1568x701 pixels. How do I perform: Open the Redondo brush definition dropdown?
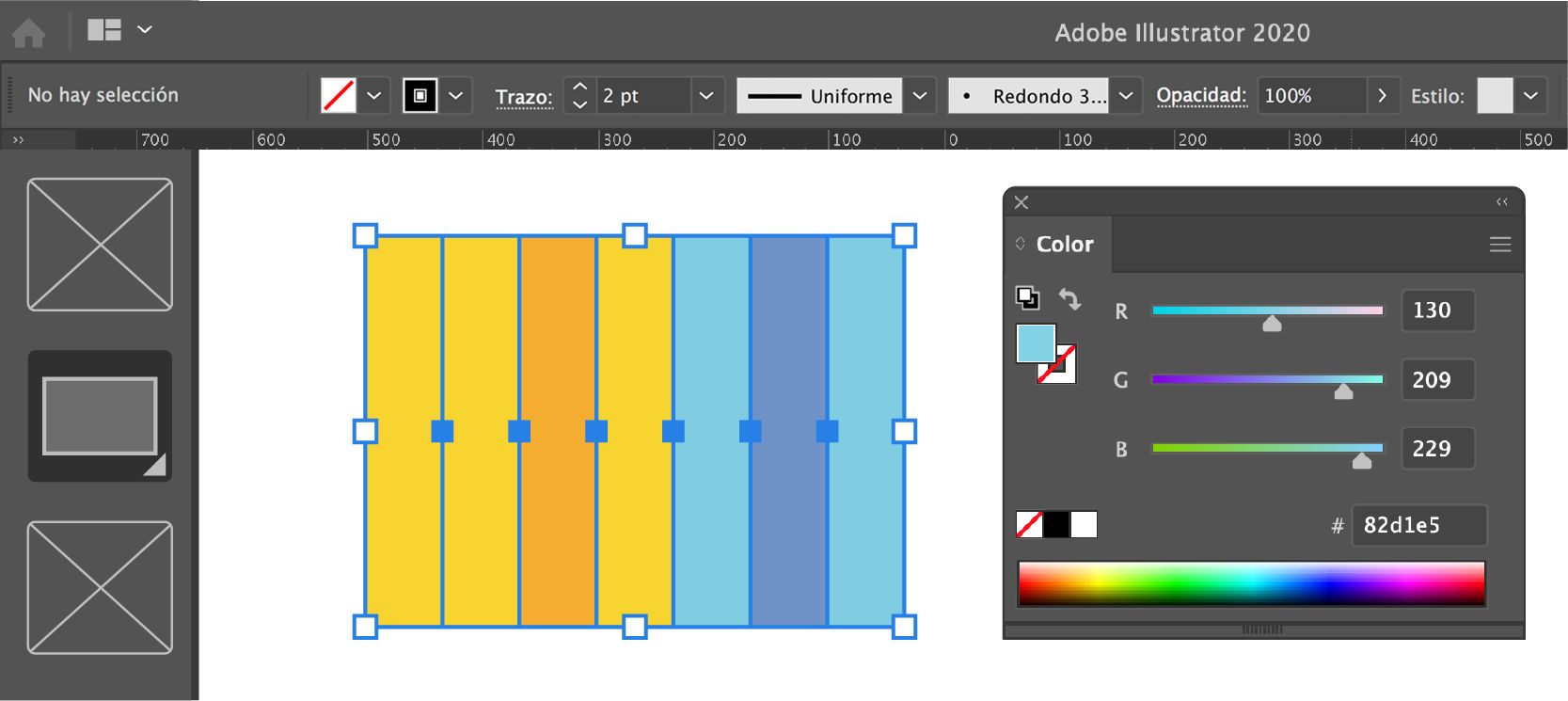pyautogui.click(x=1126, y=96)
